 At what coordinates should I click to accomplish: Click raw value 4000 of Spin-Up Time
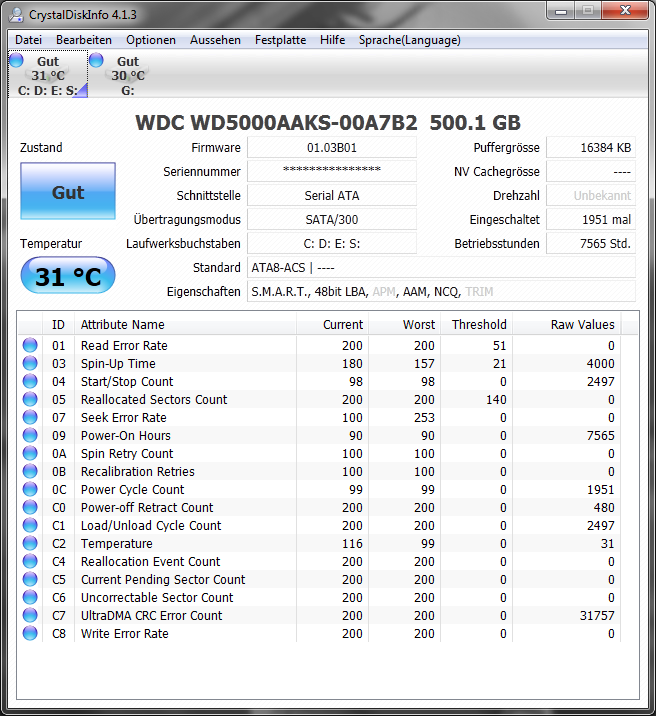[x=600, y=363]
